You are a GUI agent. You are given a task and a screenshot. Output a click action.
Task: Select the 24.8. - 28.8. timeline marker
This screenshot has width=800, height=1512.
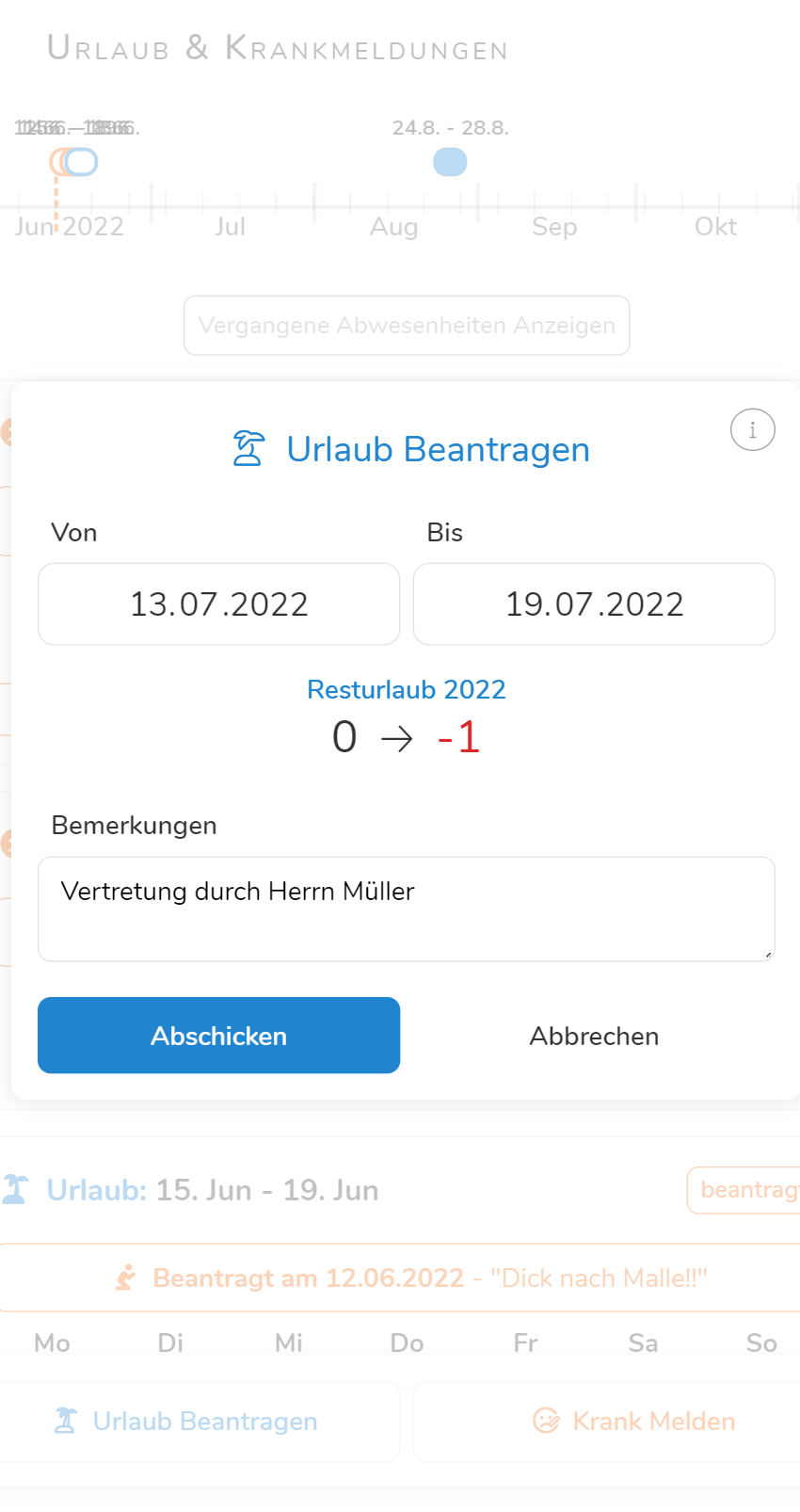(450, 162)
